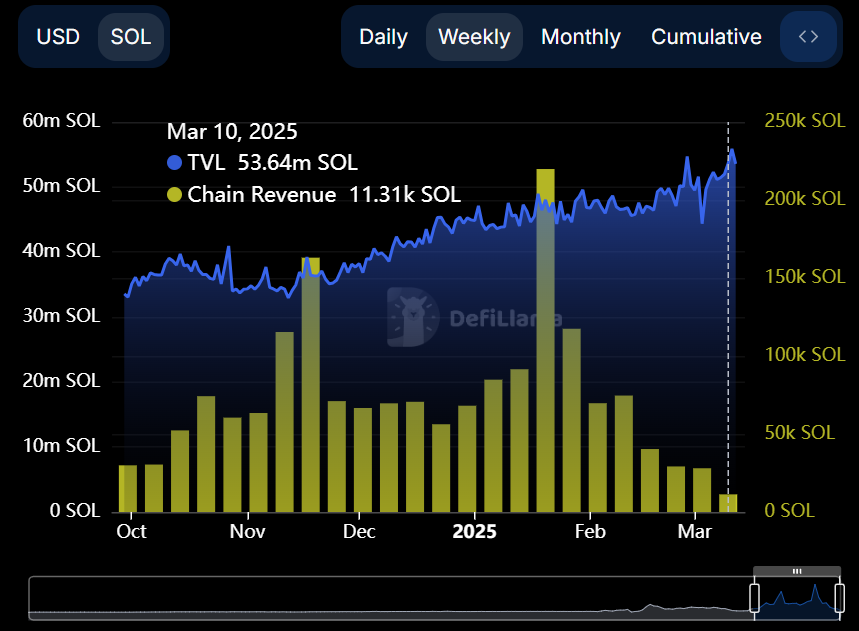The height and width of the screenshot is (631, 859).
Task: Click the yellow Chain Revenue legend dot
Action: (174, 194)
